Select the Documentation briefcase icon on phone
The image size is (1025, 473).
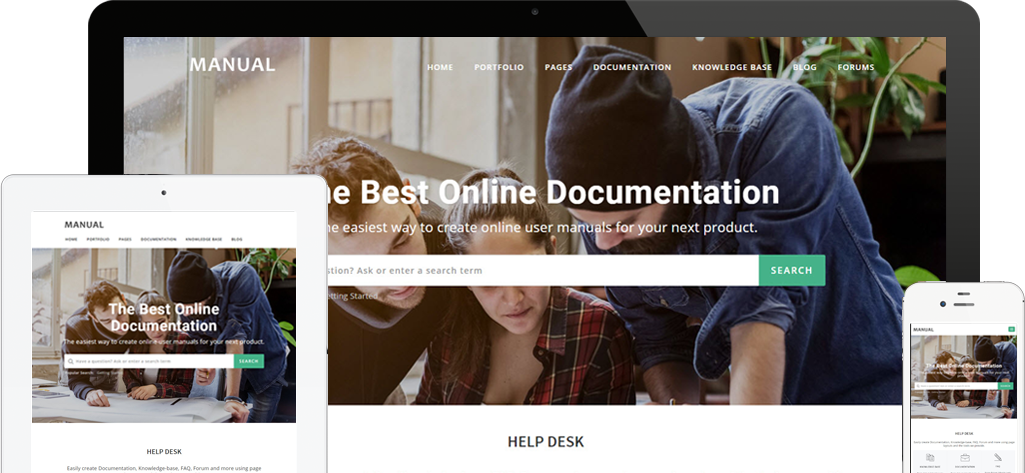965,457
